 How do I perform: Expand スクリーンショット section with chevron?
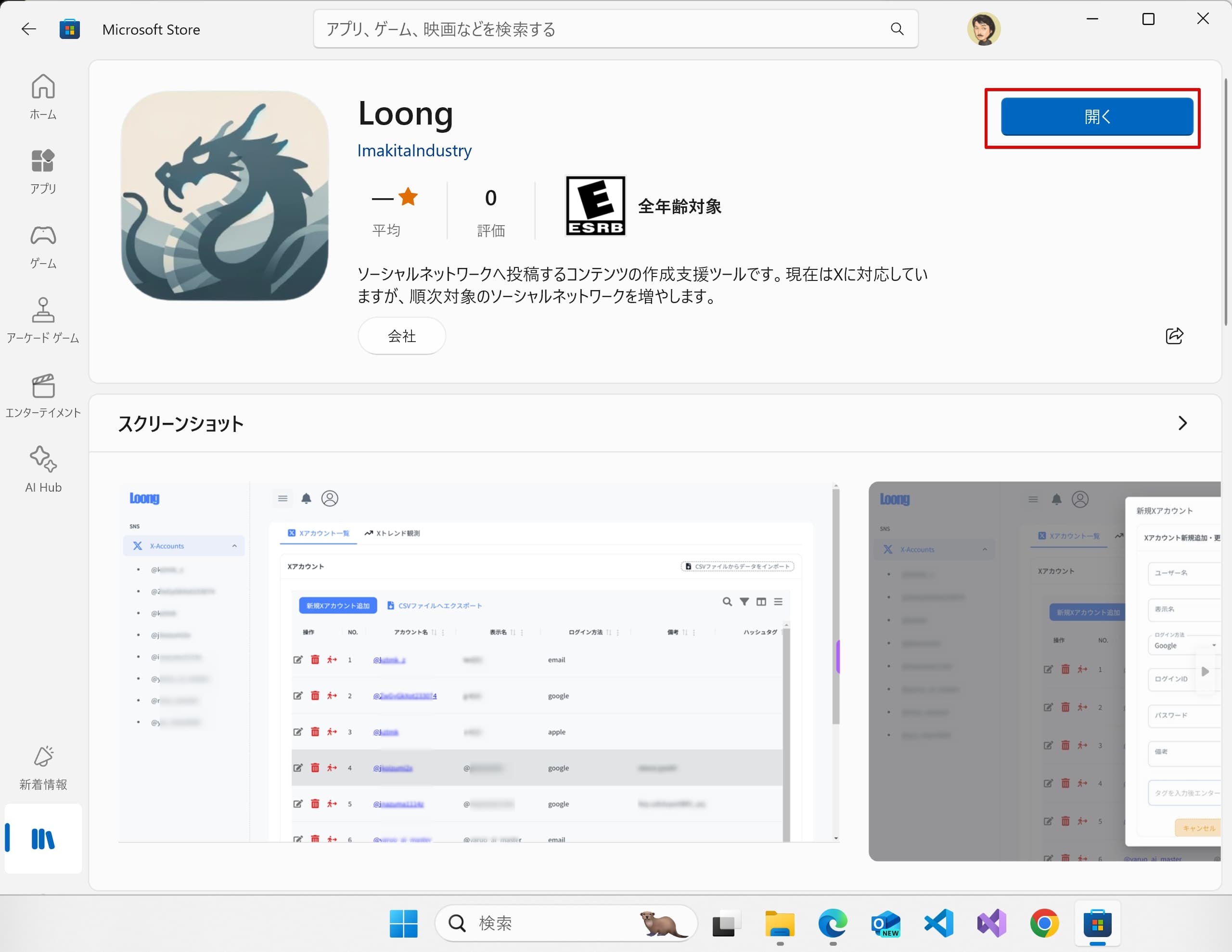click(x=1182, y=423)
